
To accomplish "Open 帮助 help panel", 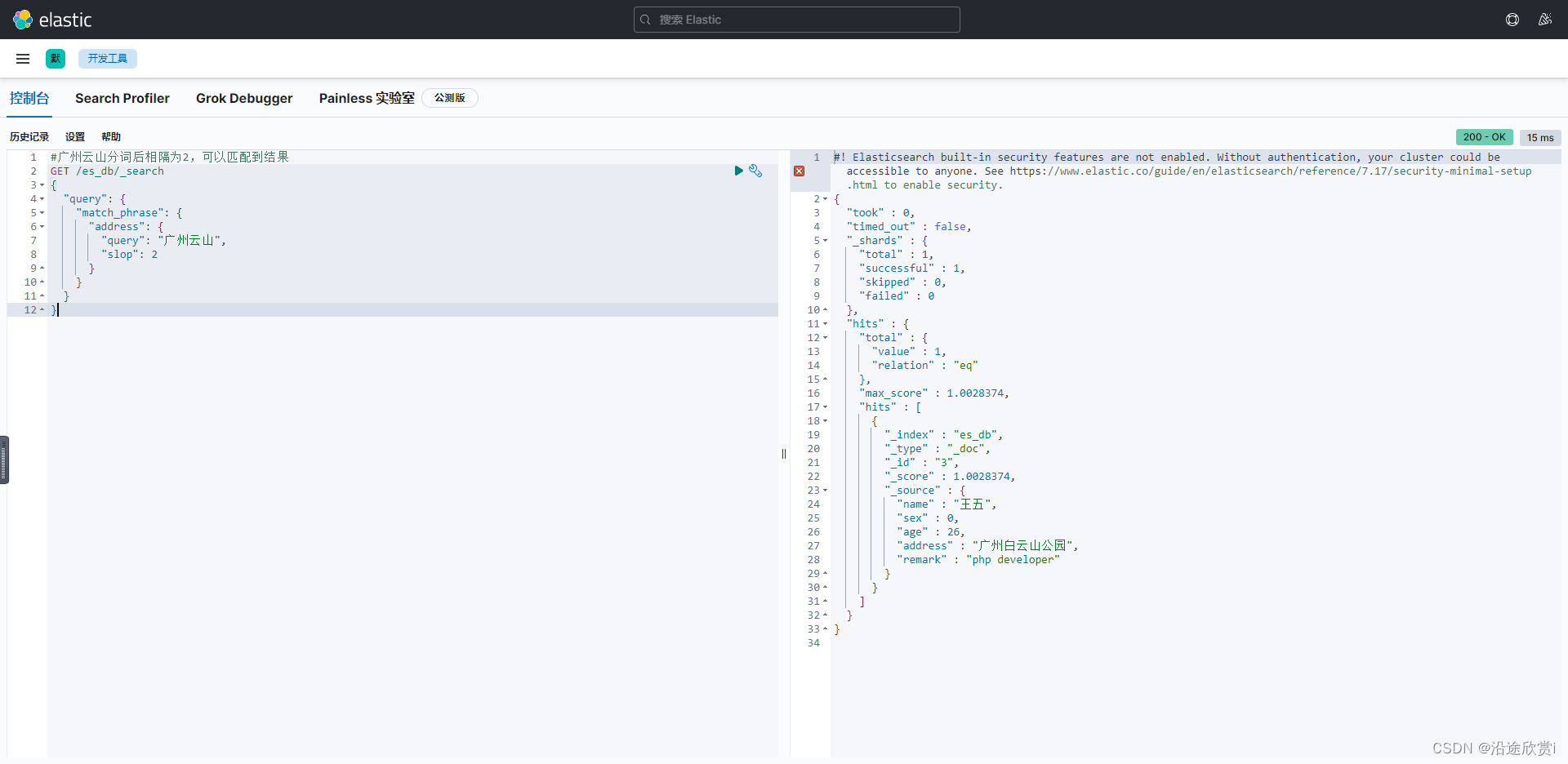I will point(111,137).
